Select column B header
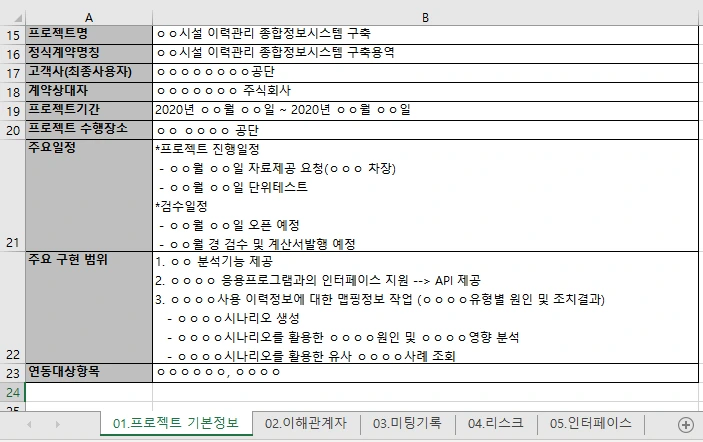Screen dimensions: 703x442 click(x=425, y=18)
